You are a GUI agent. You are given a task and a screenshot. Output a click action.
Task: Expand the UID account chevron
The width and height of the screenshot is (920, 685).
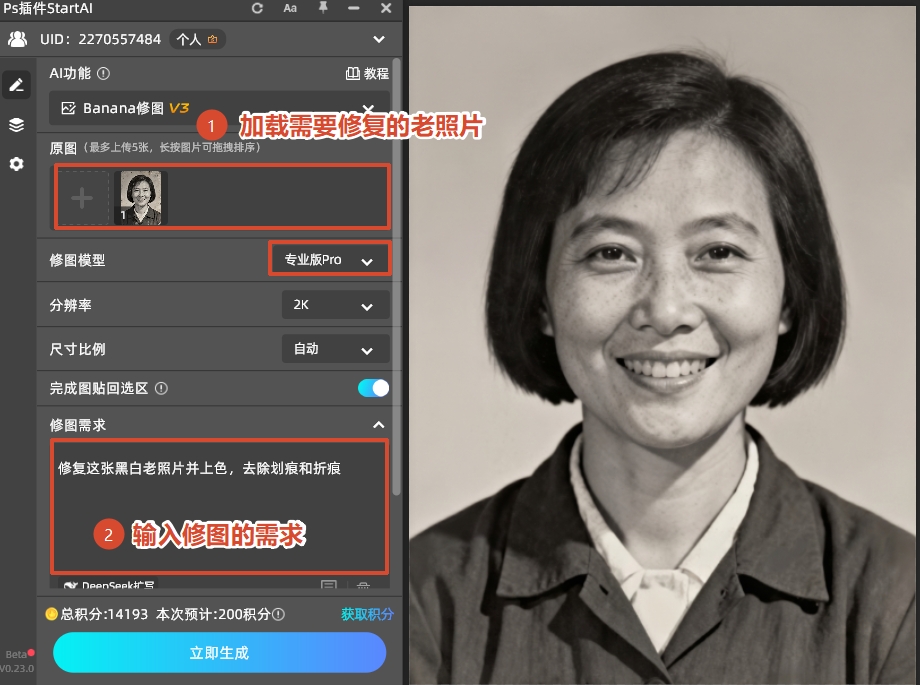(379, 39)
